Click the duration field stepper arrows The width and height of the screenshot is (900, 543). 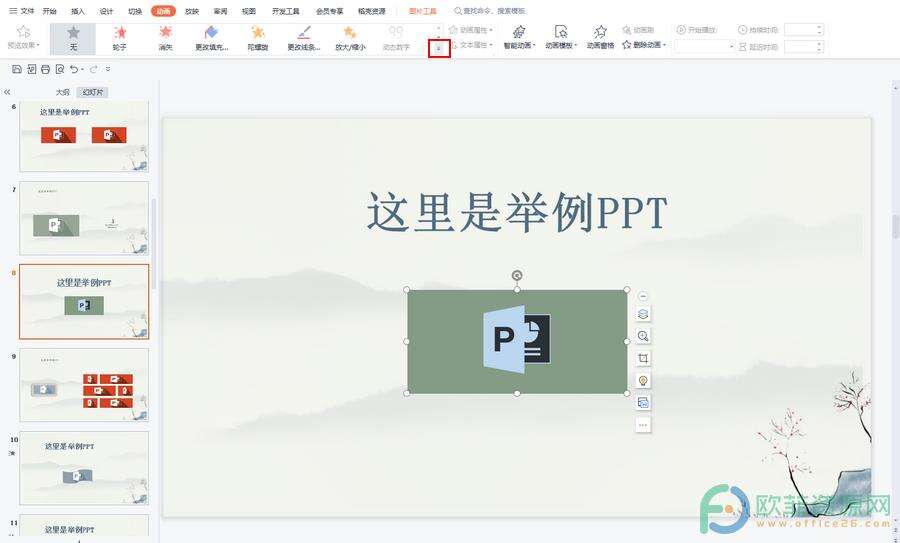click(x=820, y=30)
